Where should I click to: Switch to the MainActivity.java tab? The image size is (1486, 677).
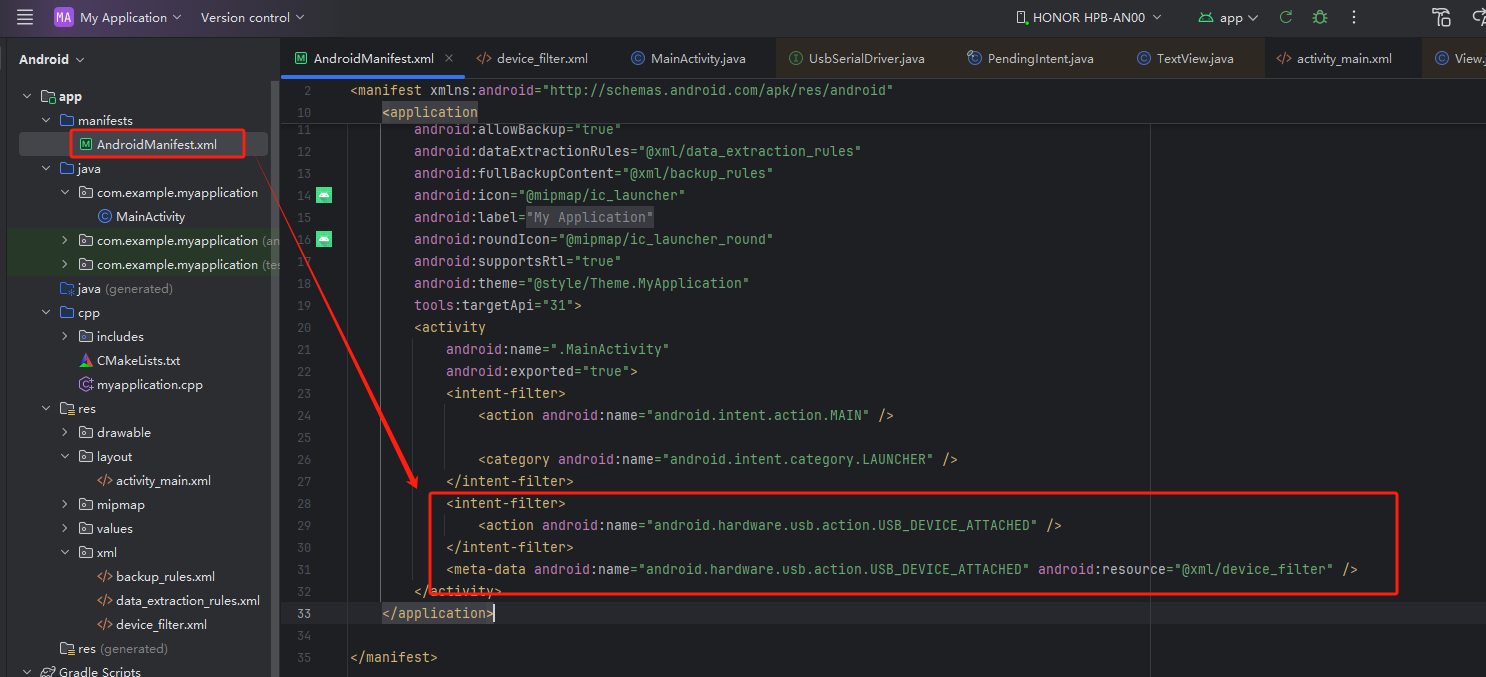(689, 58)
